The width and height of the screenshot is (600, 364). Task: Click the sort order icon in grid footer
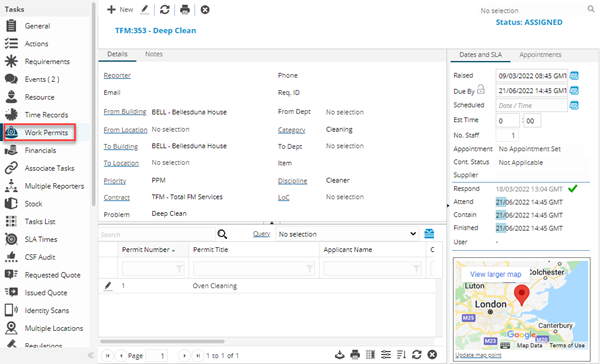coord(401,355)
